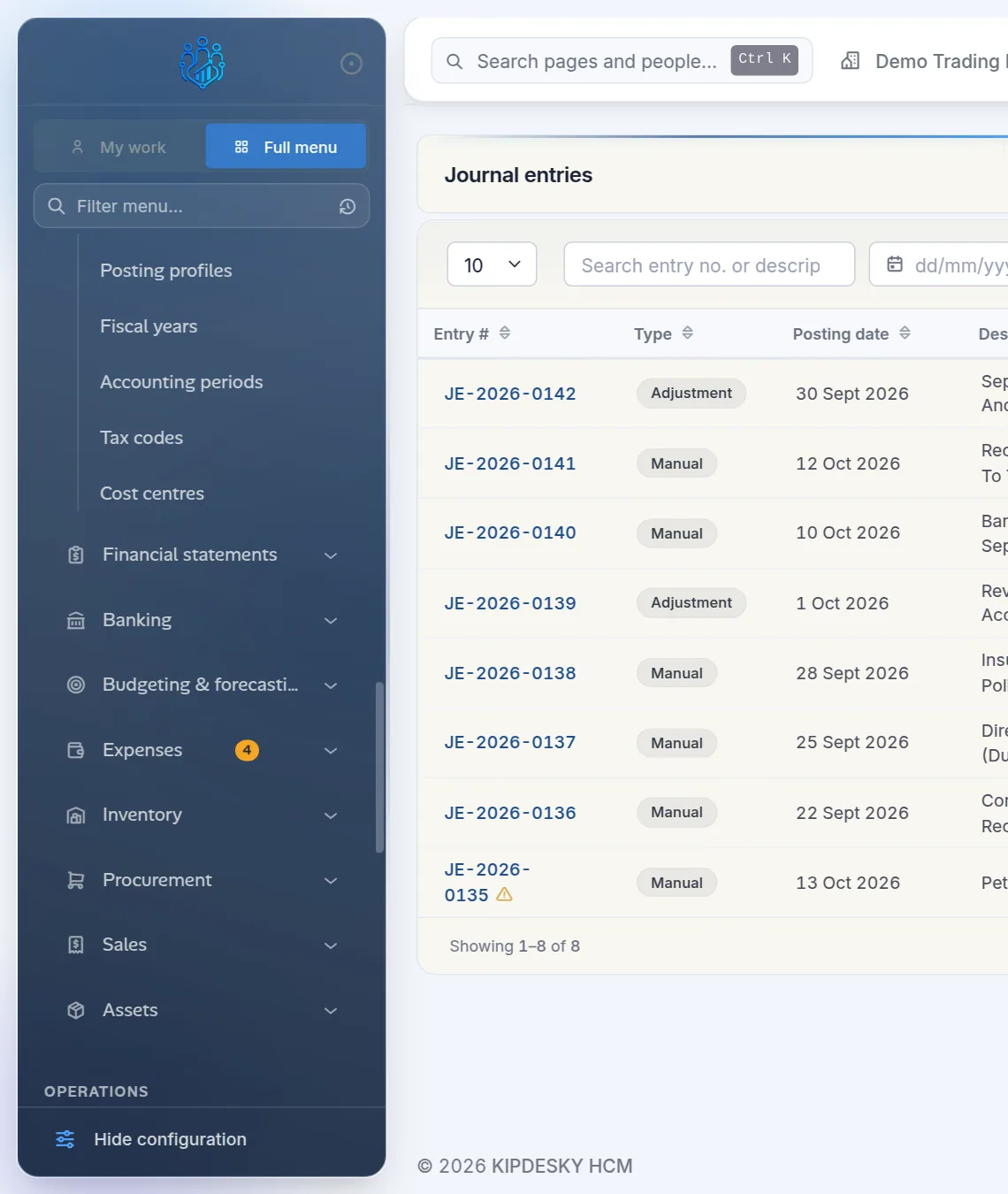Screen dimensions: 1008x1194
Task: Click the Expenses wallet icon
Action: tap(76, 750)
